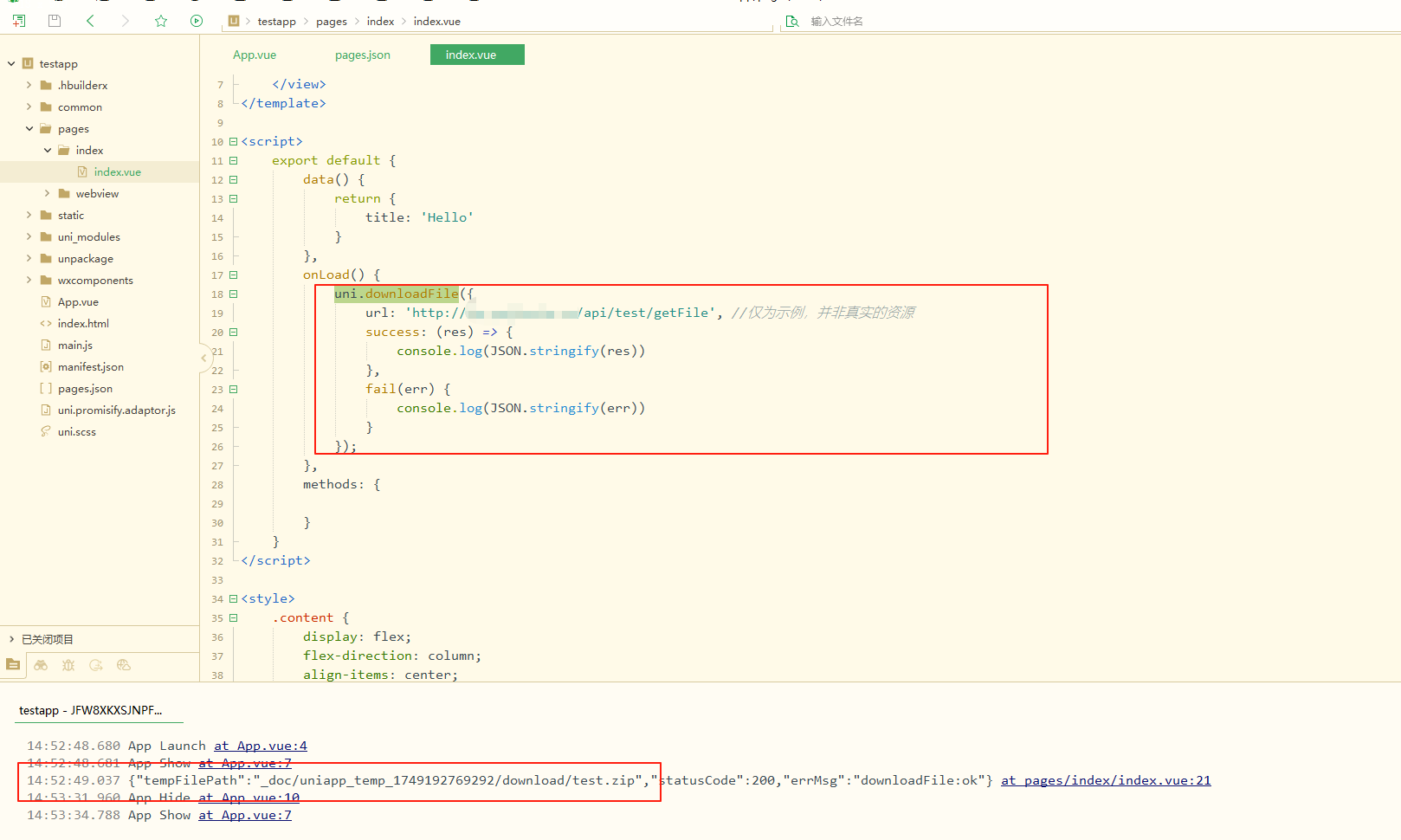Open the project manager folder icon at bottom
Screen dimensions: 1401x840
13,665
